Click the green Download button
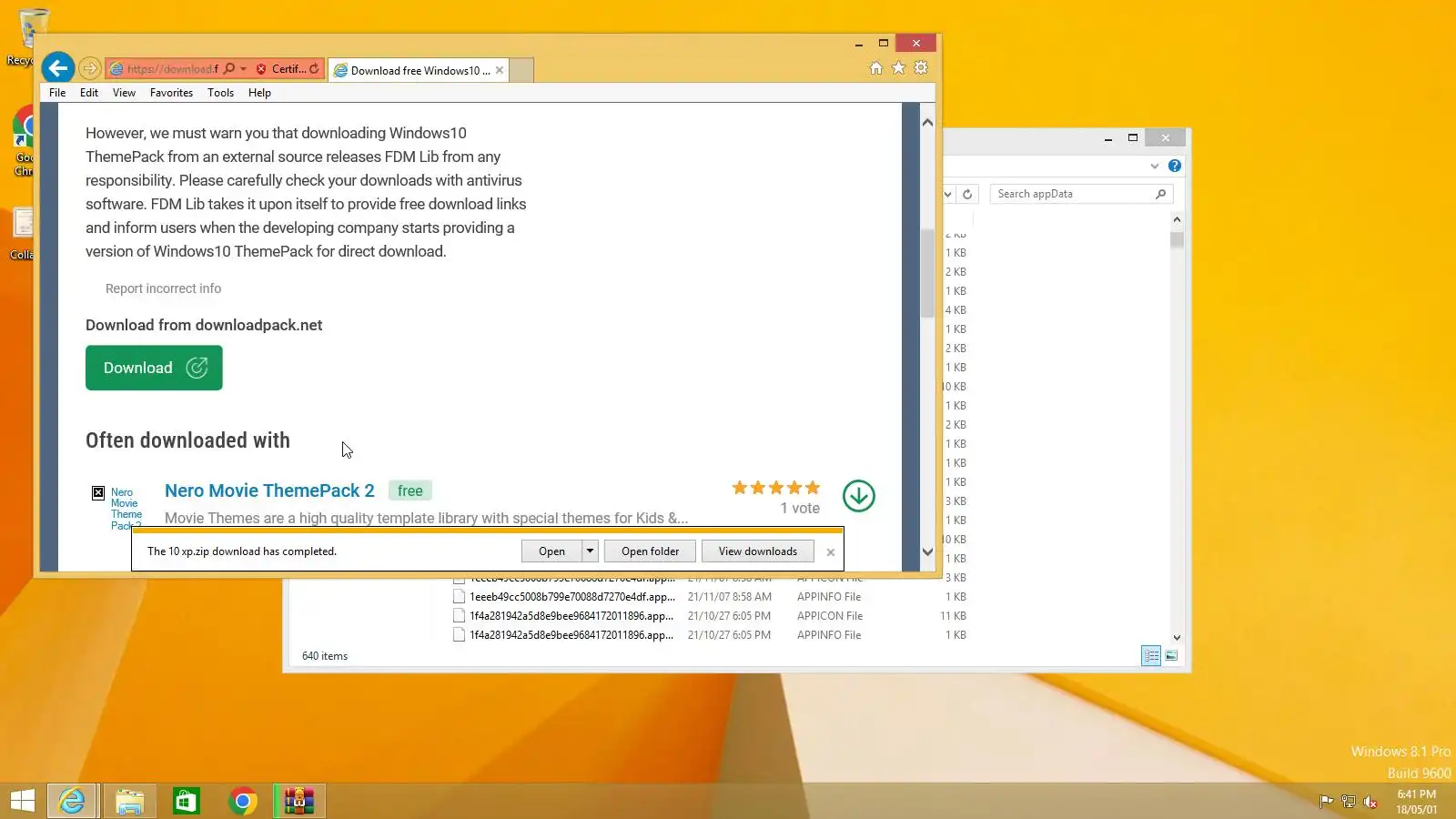This screenshot has height=819, width=1456. click(x=154, y=368)
